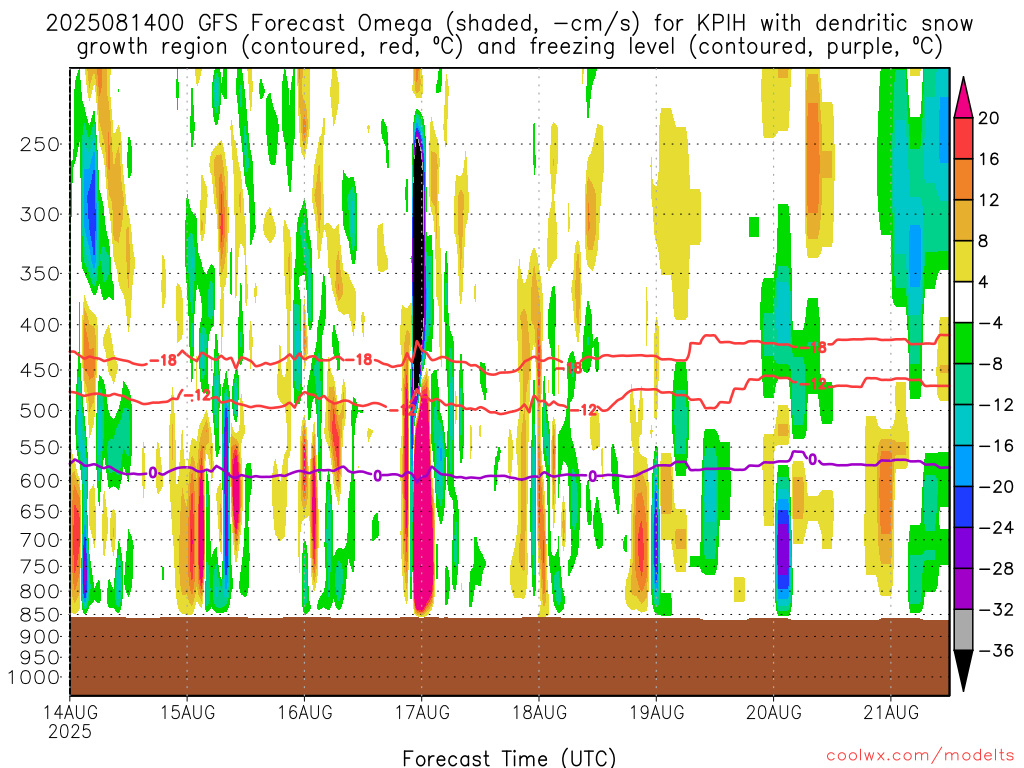Click the chart title line starting with 2025081400

pos(509,24)
